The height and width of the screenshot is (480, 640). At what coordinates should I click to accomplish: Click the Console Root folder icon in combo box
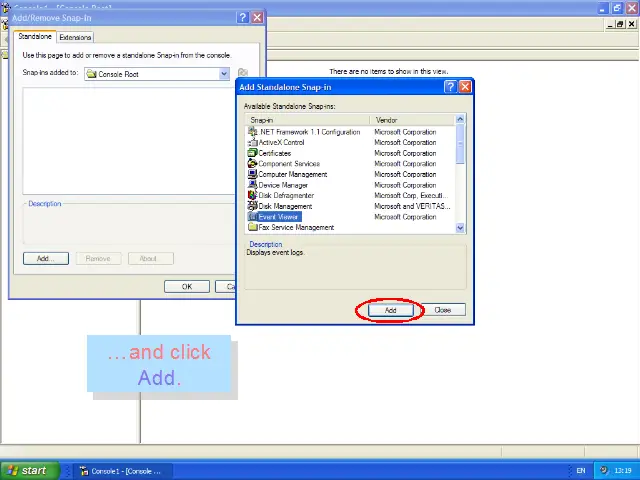91,74
